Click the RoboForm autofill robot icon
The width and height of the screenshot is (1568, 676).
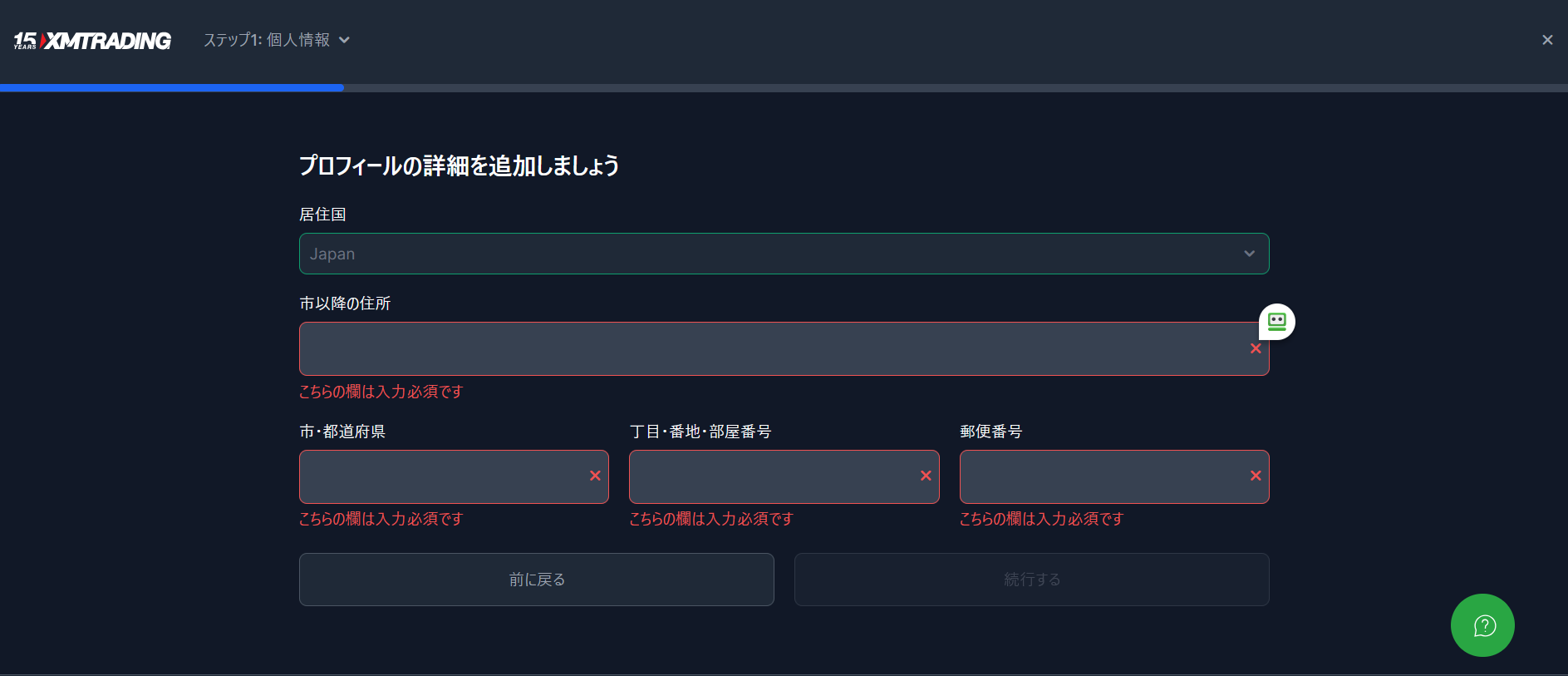[1276, 322]
